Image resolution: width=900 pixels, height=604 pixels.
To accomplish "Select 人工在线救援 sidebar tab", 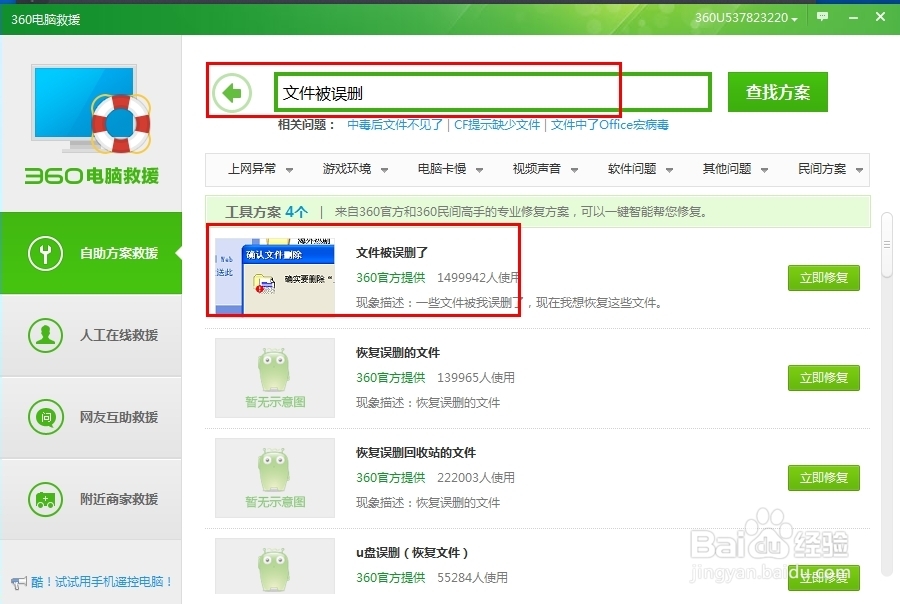I will pyautogui.click(x=91, y=335).
